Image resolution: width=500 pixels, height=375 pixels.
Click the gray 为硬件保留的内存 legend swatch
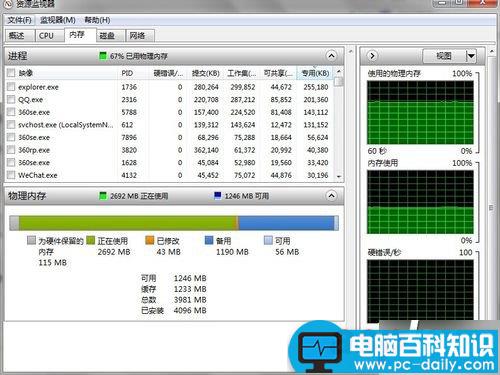[x=31, y=240]
